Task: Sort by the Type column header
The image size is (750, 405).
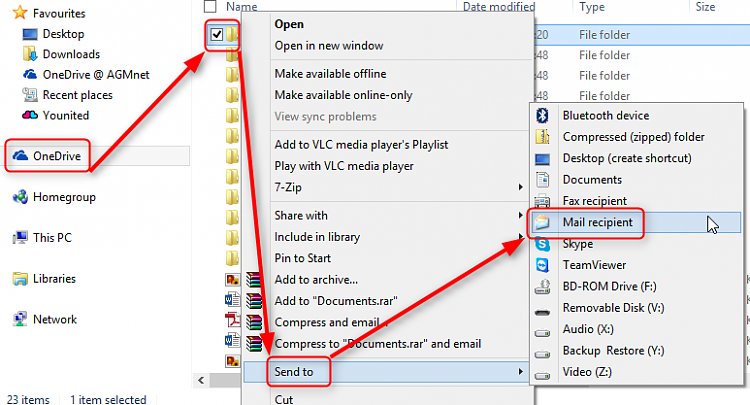Action: point(592,7)
